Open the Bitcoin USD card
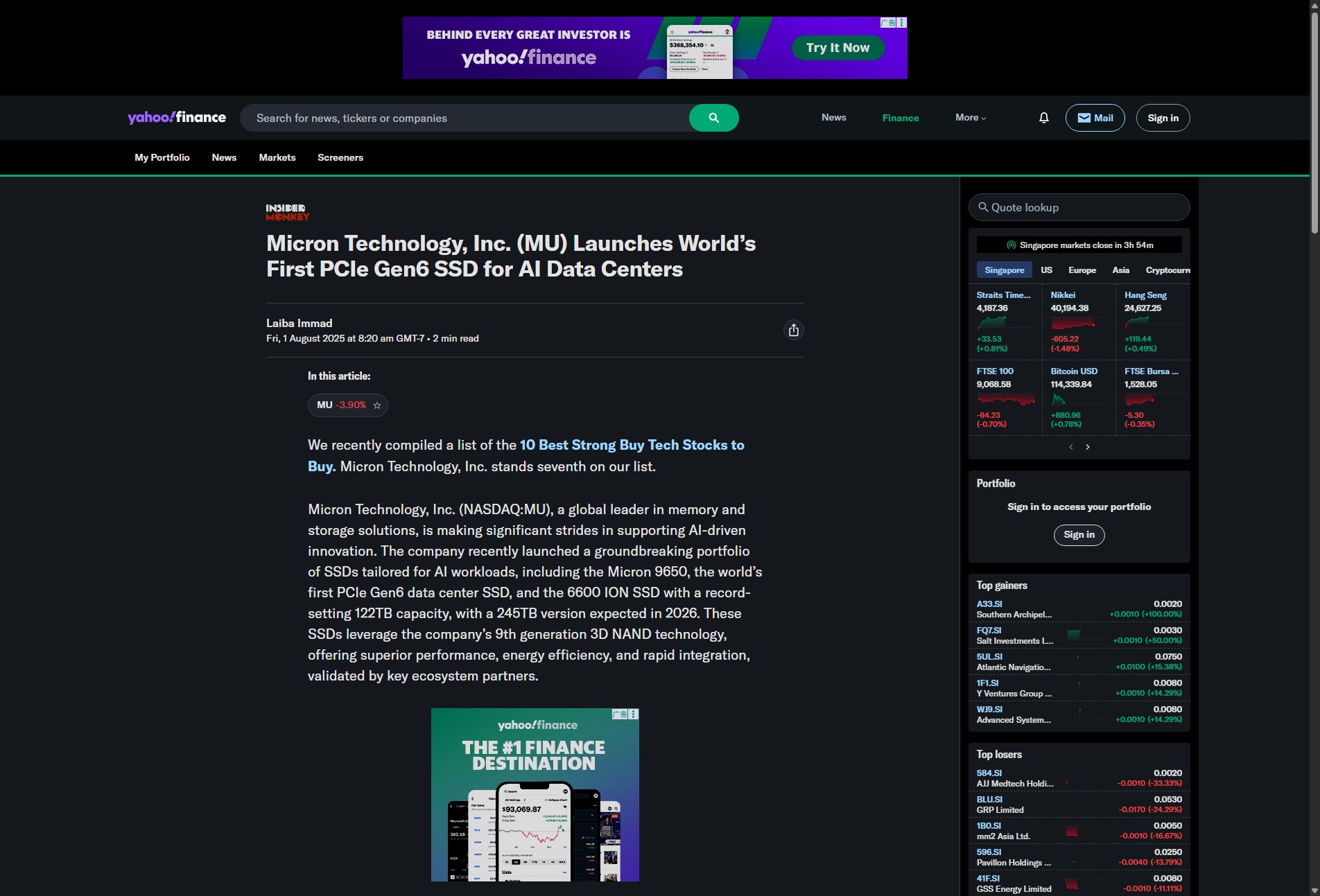This screenshot has width=1320, height=896. (1078, 398)
